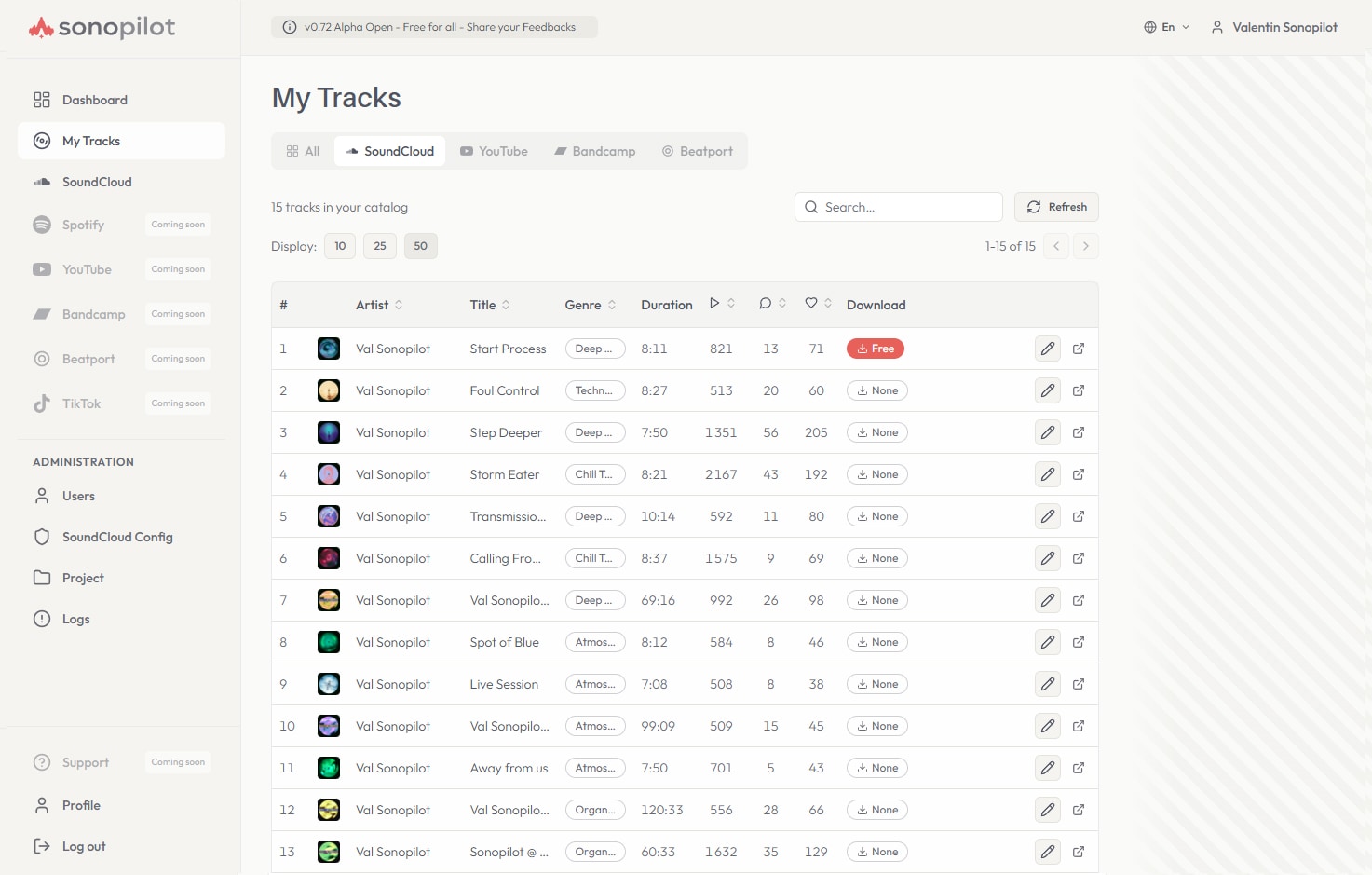
Task: Open external link for Start Process track
Action: pos(1079,349)
